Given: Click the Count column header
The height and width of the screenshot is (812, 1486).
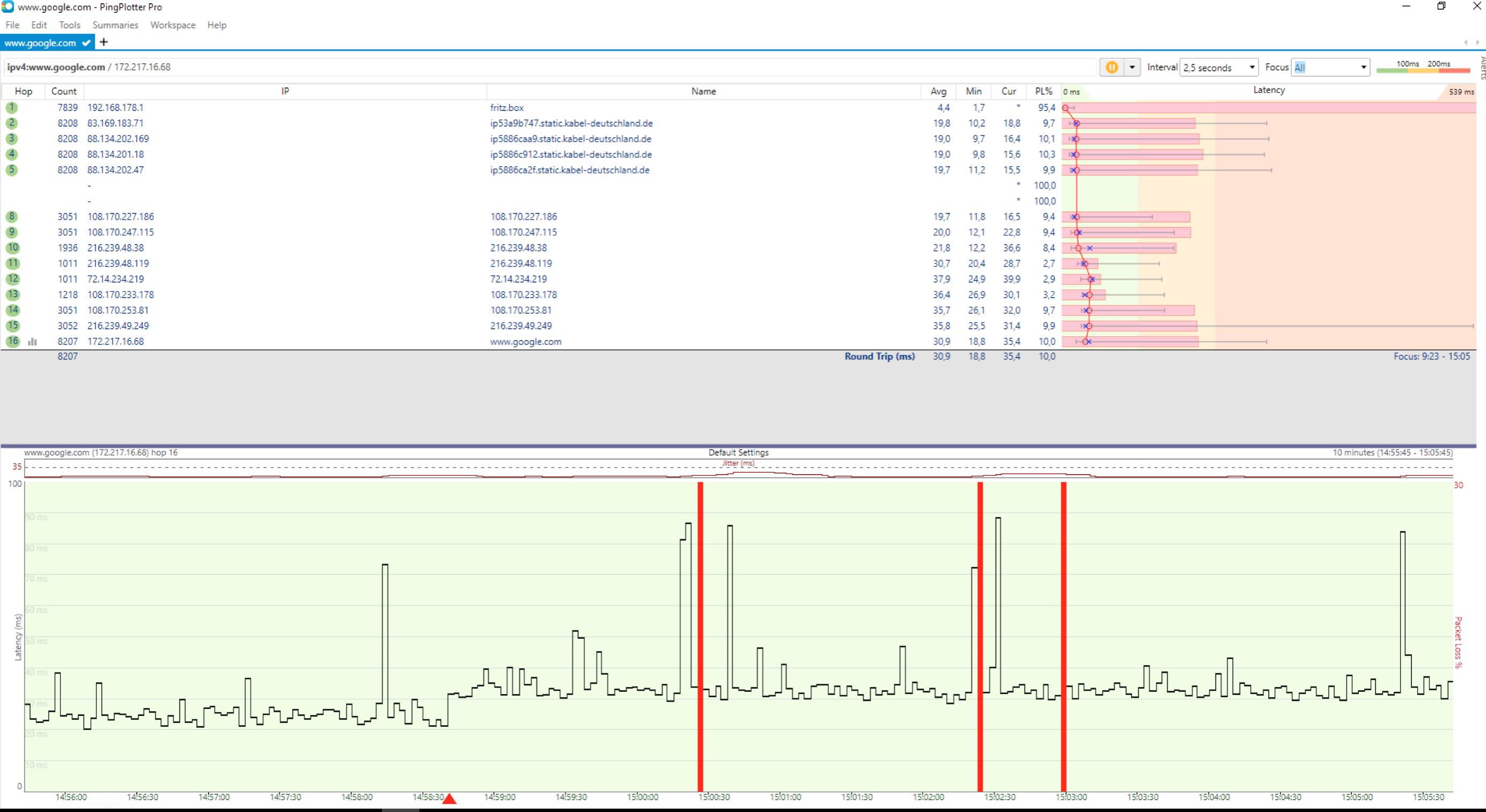Looking at the screenshot, I should (x=63, y=91).
